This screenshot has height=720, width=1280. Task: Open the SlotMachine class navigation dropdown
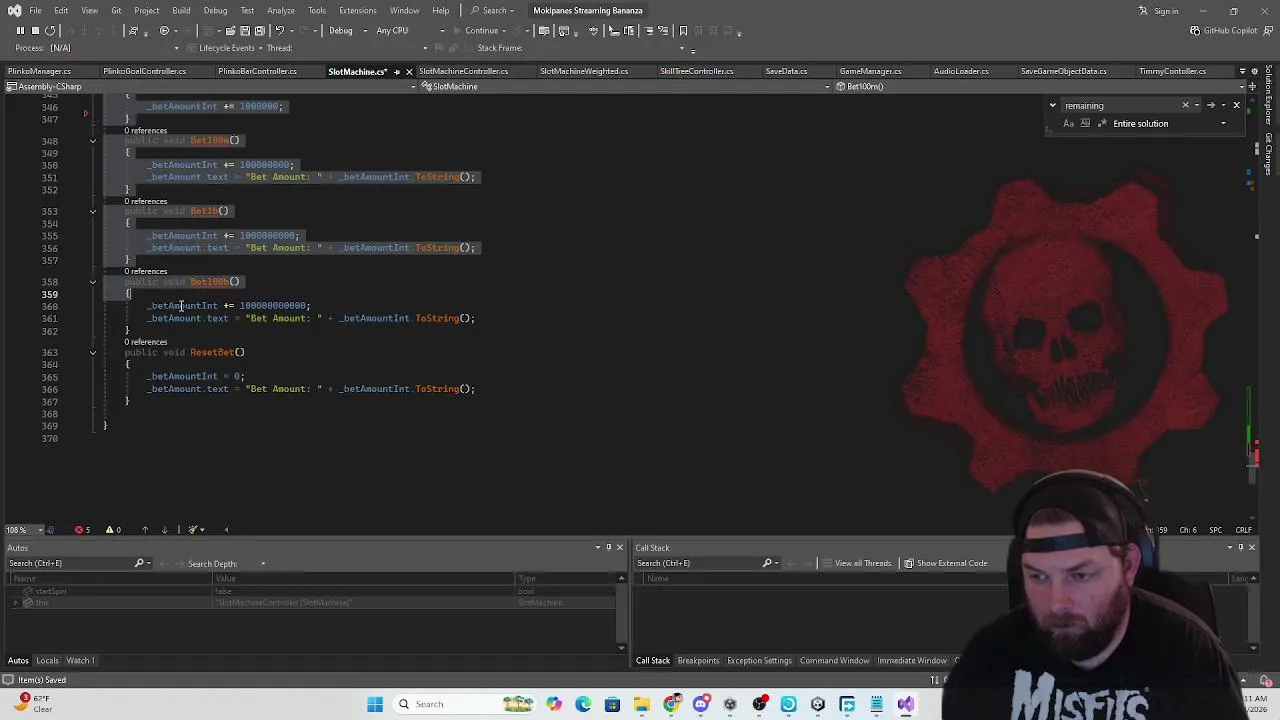click(625, 86)
